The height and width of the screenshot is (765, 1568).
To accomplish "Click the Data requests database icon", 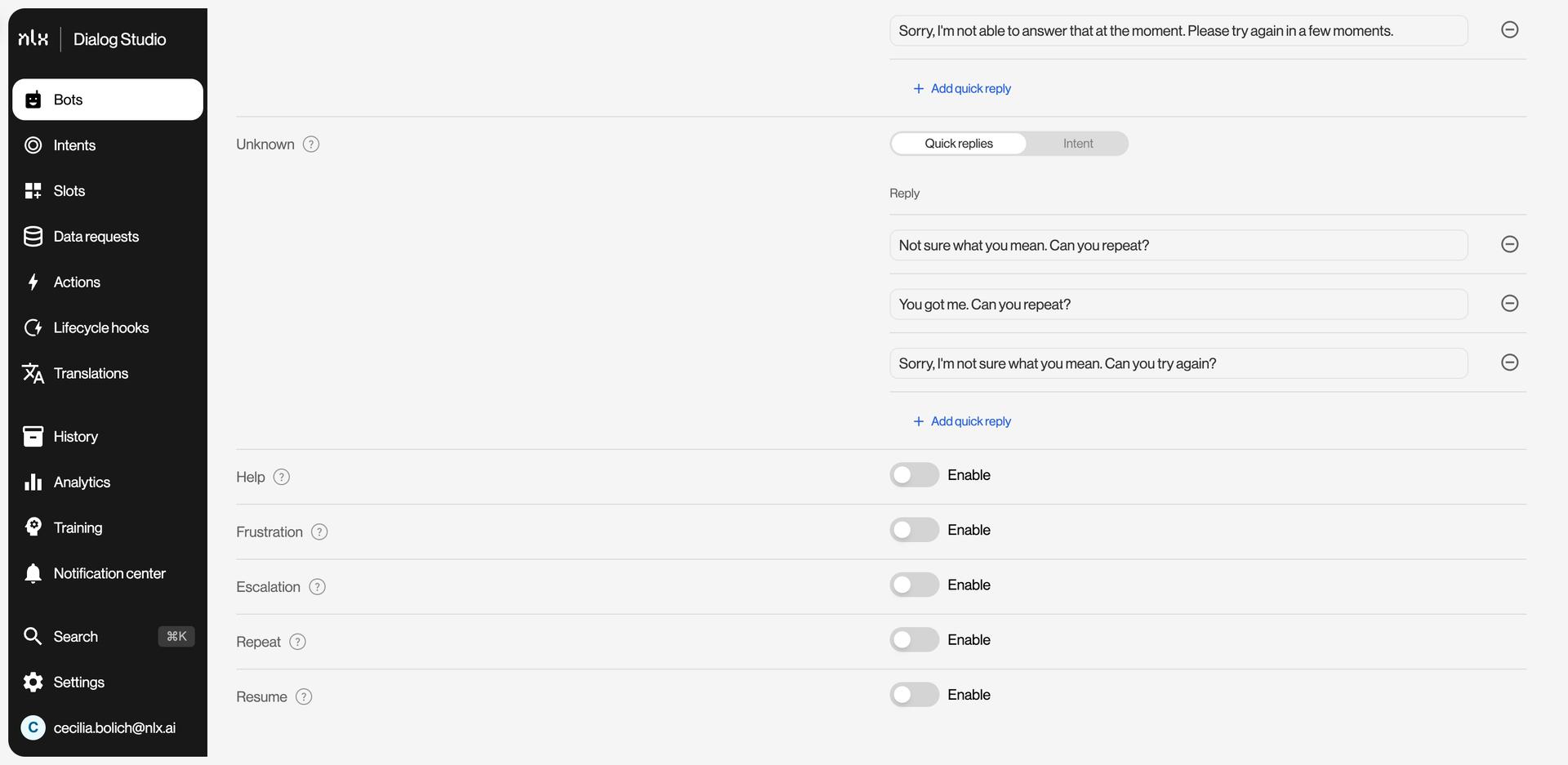I will click(33, 236).
